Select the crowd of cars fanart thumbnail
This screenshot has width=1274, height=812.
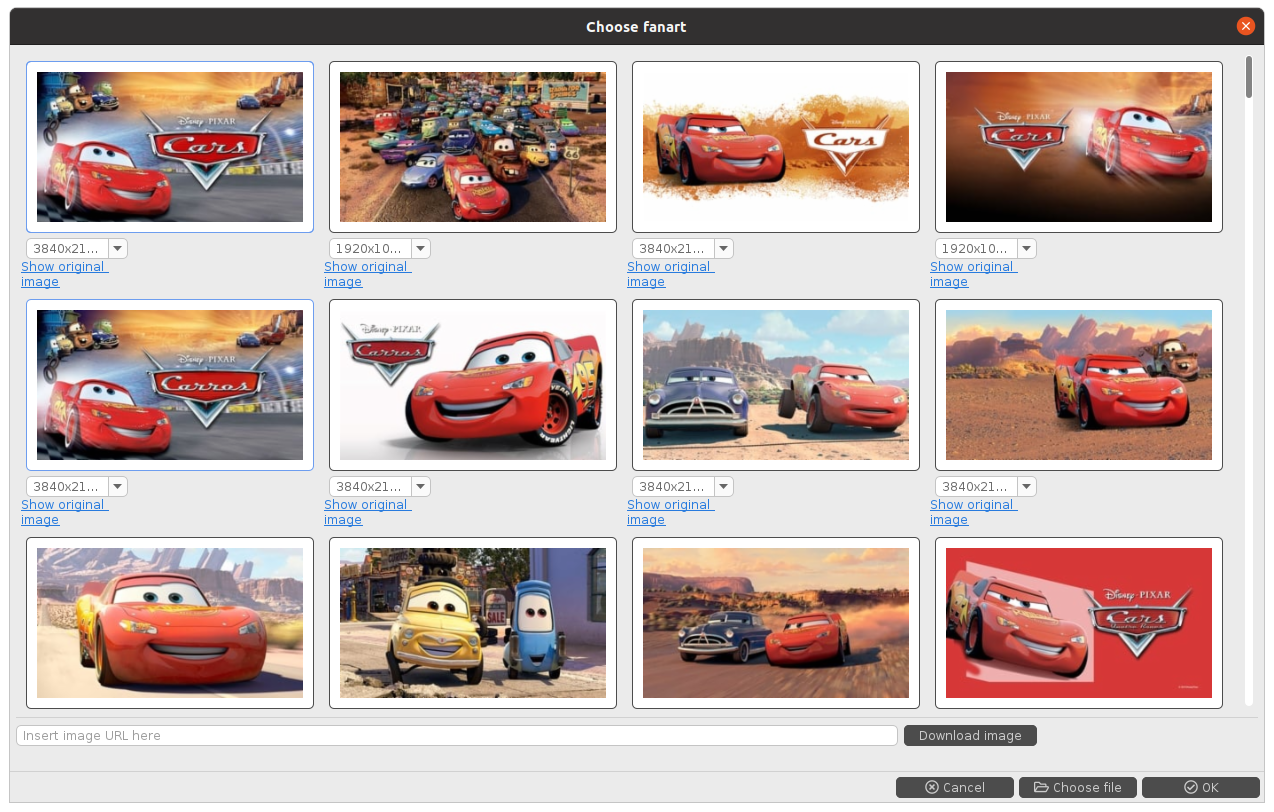pos(473,147)
